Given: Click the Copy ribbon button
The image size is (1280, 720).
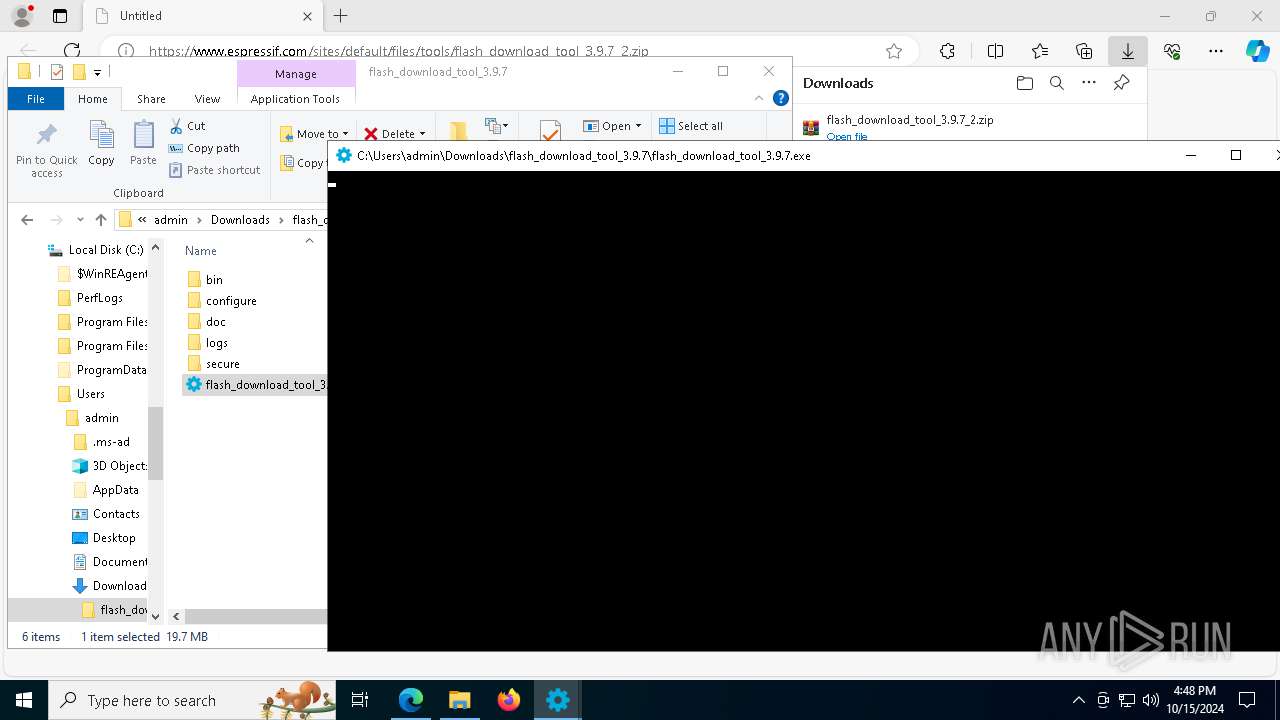Looking at the screenshot, I should click(101, 143).
